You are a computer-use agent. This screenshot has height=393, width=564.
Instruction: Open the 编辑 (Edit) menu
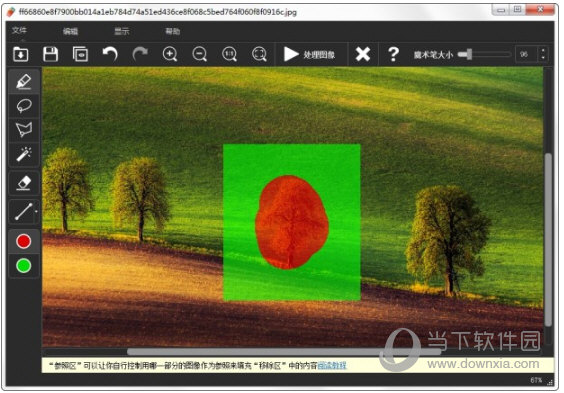pyautogui.click(x=70, y=31)
